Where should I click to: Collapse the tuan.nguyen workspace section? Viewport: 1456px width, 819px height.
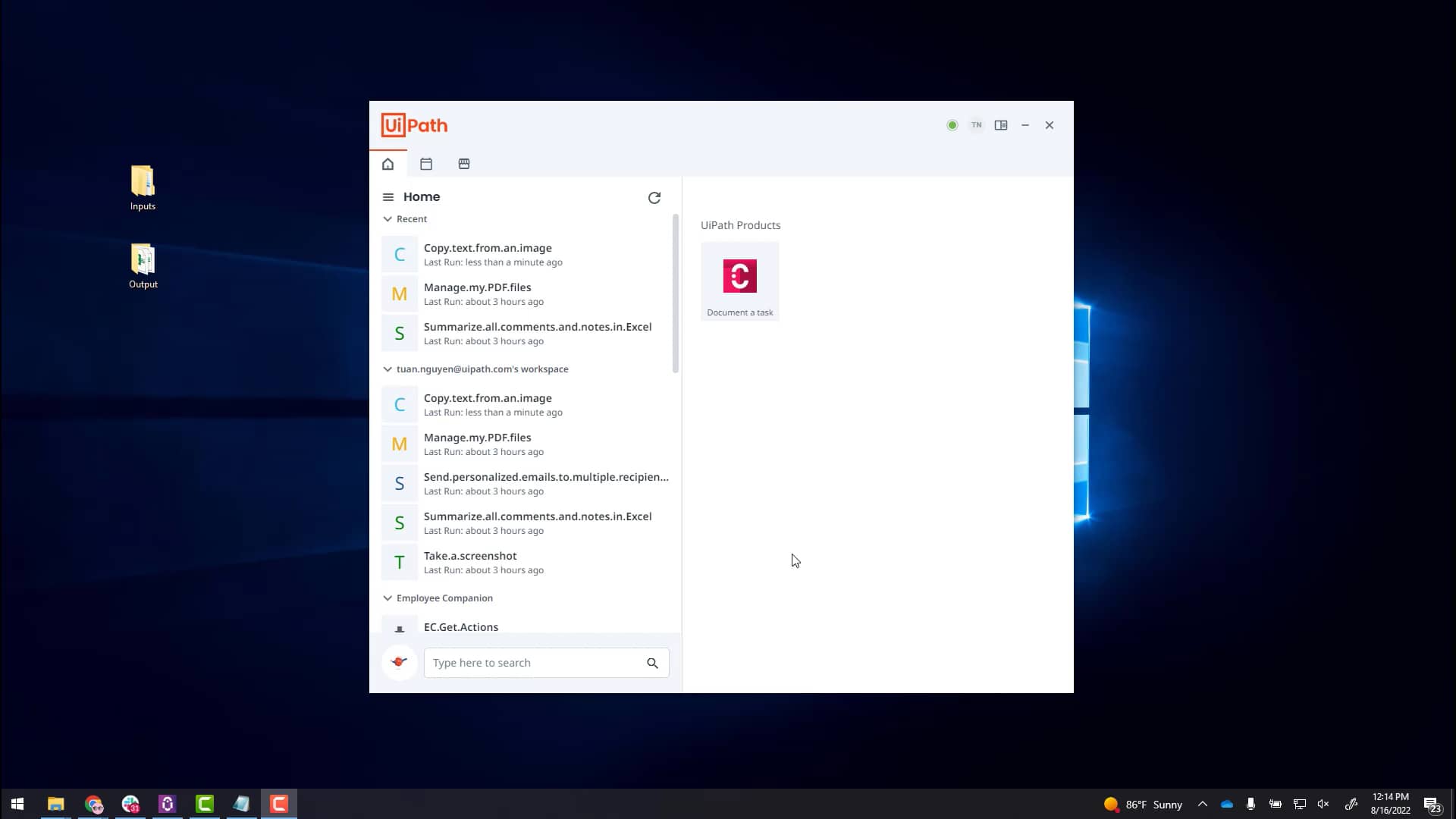click(x=388, y=369)
